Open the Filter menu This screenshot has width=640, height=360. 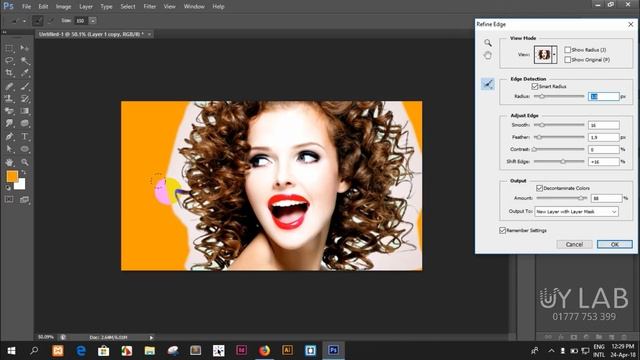coord(150,7)
